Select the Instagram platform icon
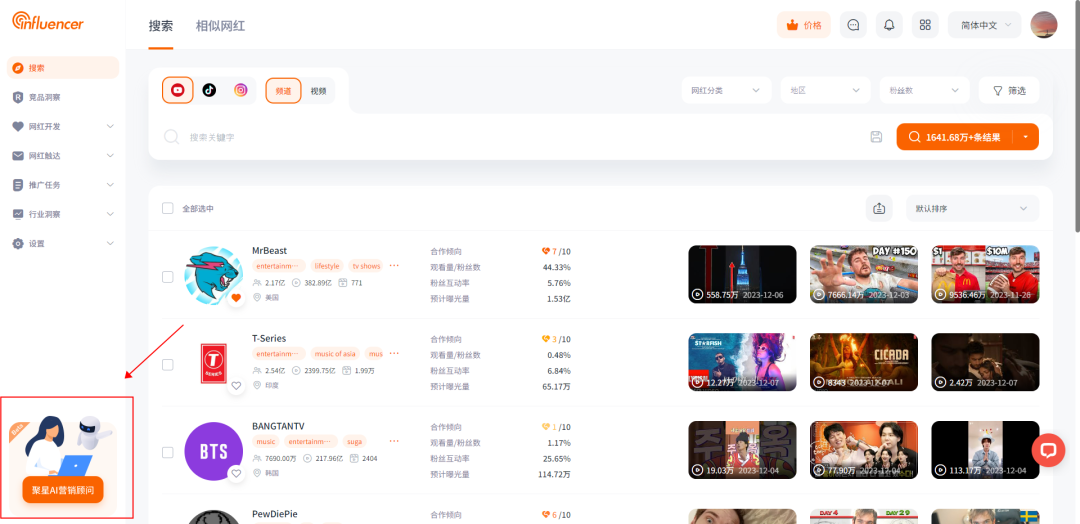This screenshot has height=524, width=1080. tap(240, 90)
